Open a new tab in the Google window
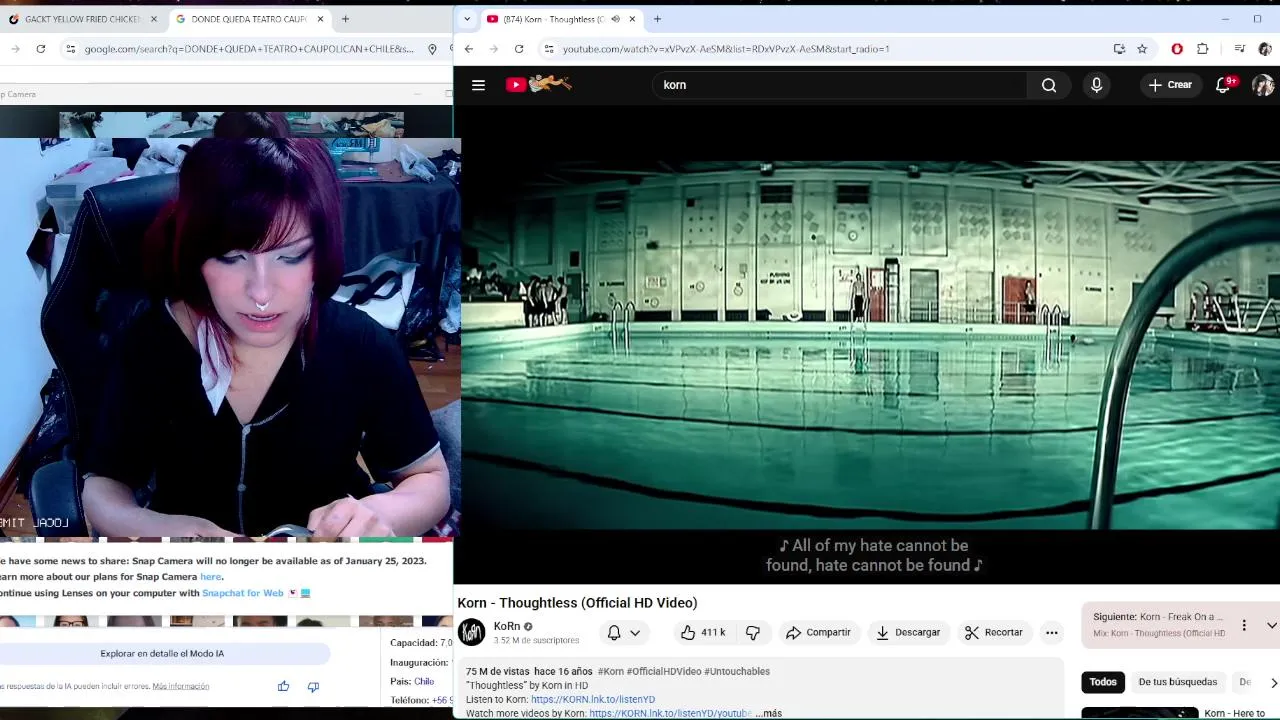 pos(345,19)
